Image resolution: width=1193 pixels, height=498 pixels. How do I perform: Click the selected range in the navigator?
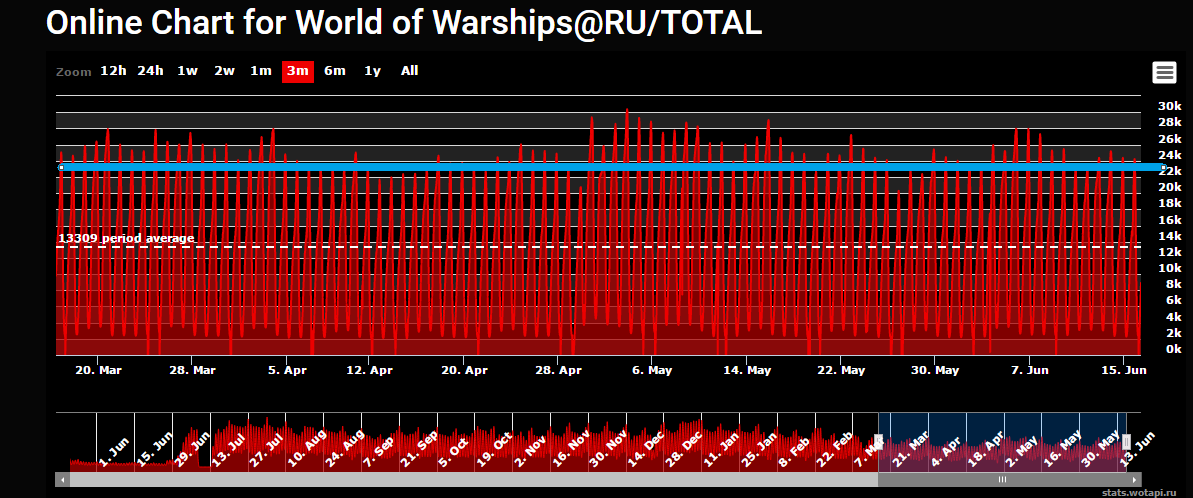point(1002,442)
